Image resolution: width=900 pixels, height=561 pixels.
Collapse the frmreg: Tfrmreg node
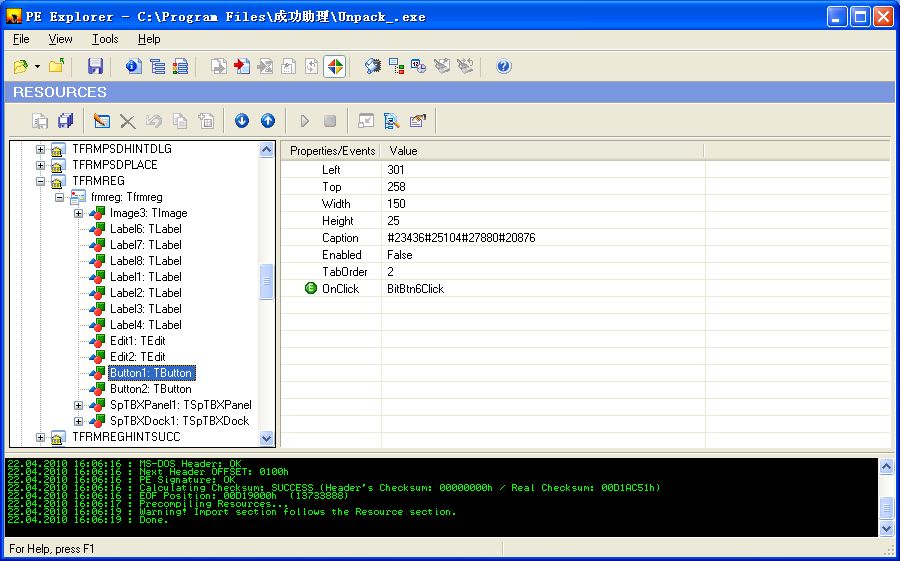click(x=59, y=198)
